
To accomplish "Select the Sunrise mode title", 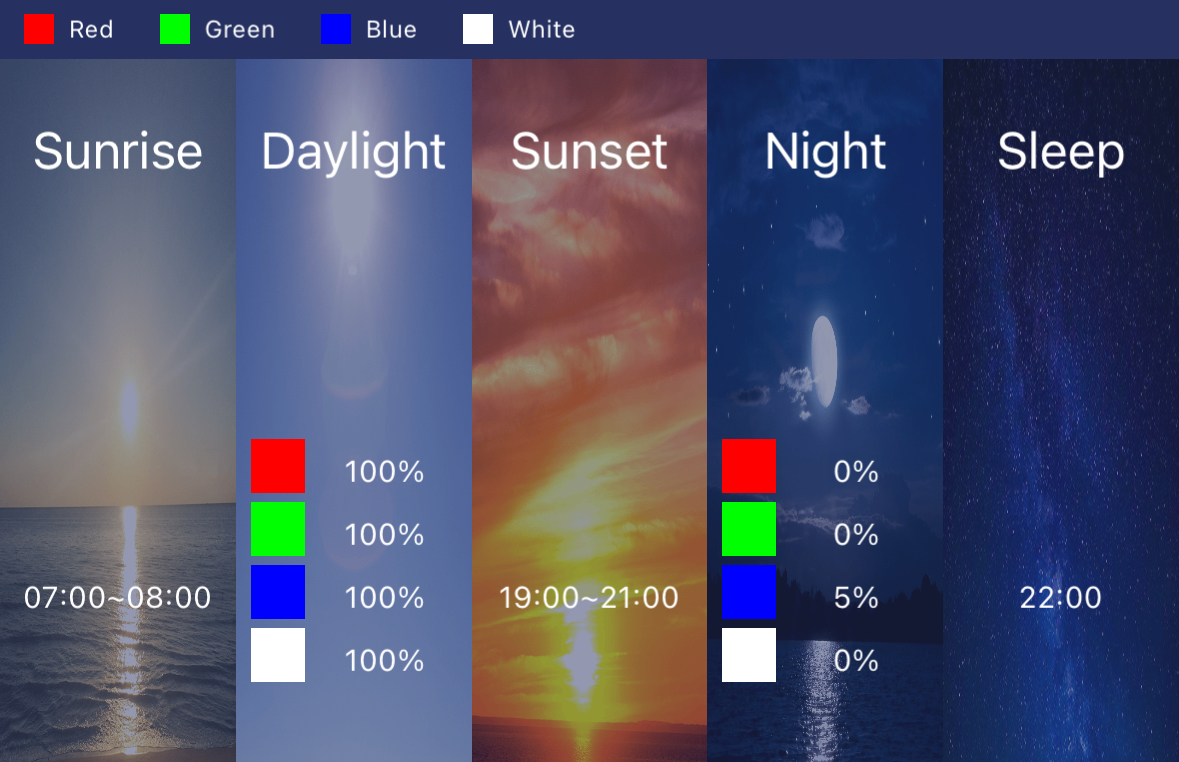I will click(118, 152).
